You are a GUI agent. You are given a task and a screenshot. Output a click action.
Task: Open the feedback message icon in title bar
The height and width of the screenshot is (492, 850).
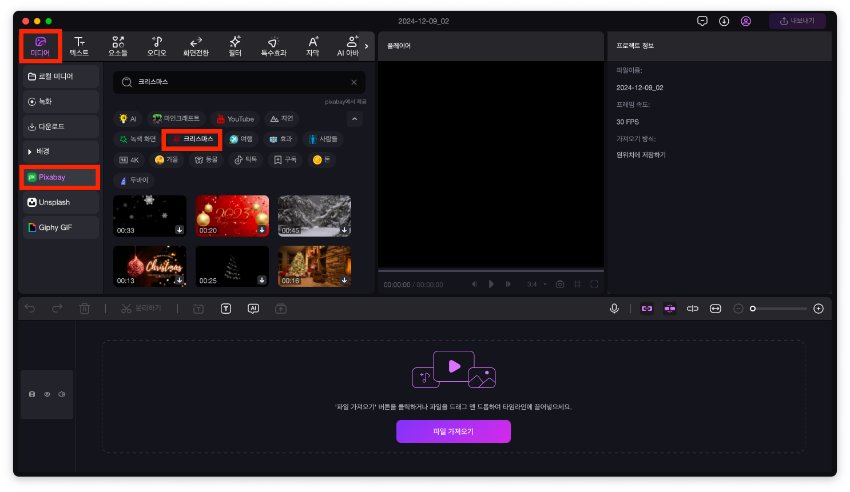click(x=702, y=21)
